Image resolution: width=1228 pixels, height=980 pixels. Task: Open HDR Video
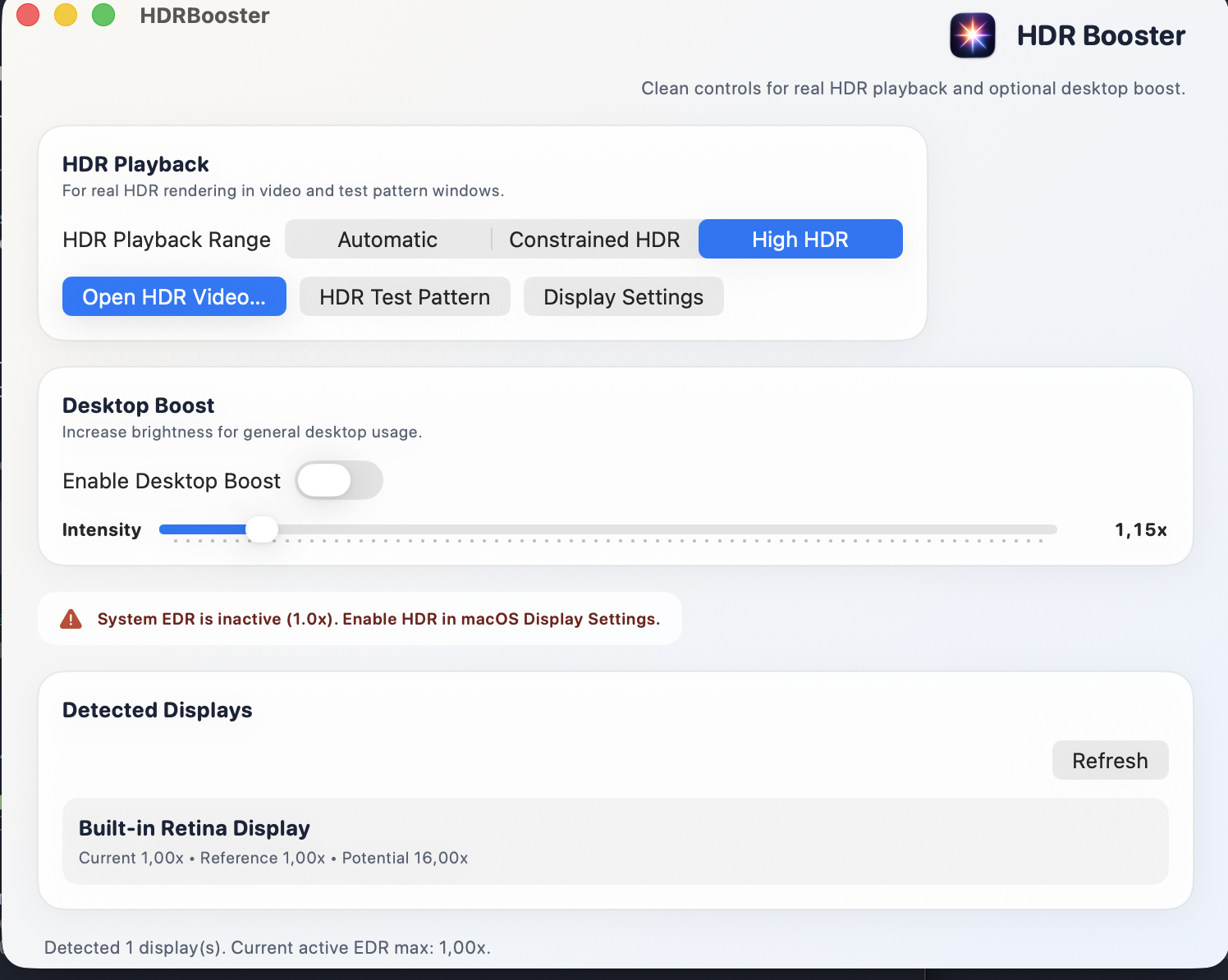coord(173,296)
